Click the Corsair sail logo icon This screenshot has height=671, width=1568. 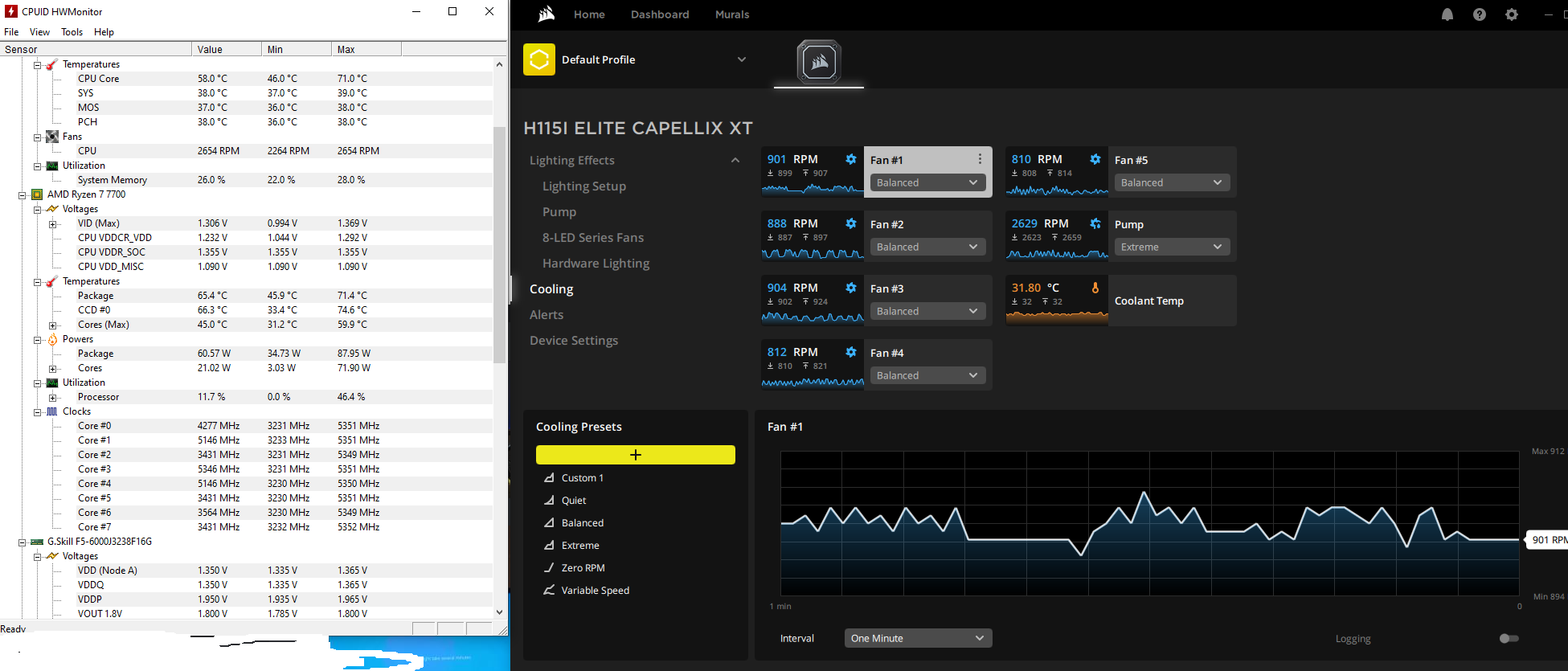pos(547,14)
